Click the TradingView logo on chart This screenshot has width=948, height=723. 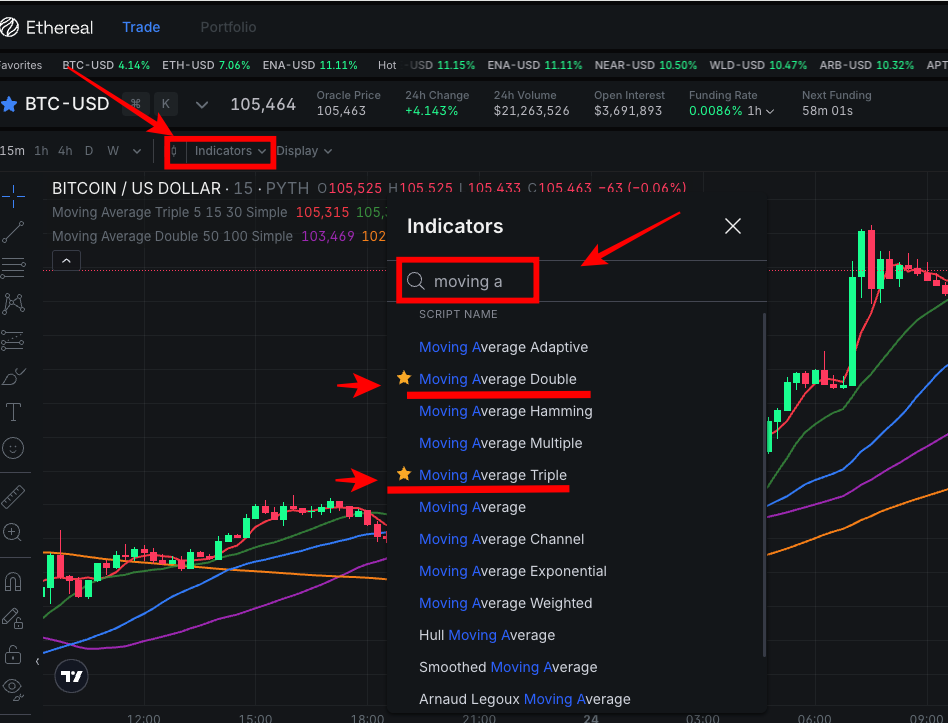[x=71, y=676]
